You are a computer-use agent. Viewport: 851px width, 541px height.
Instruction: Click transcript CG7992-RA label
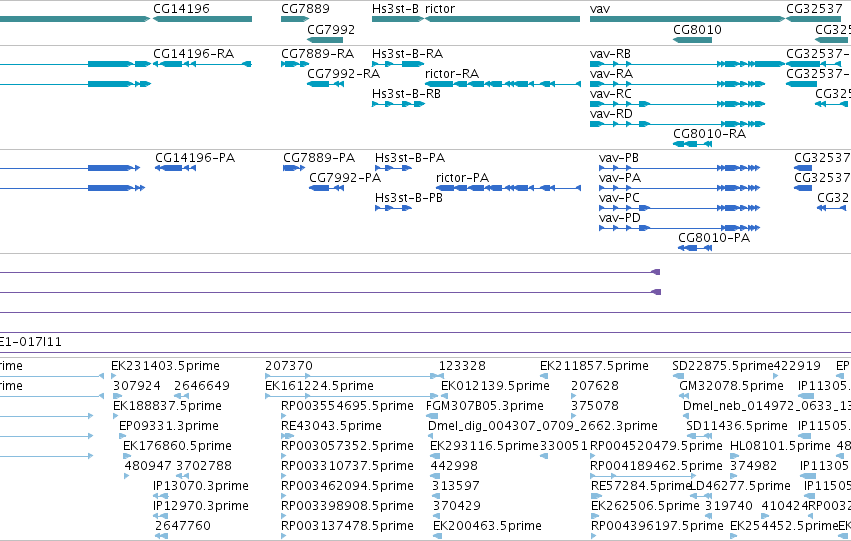[x=343, y=73]
